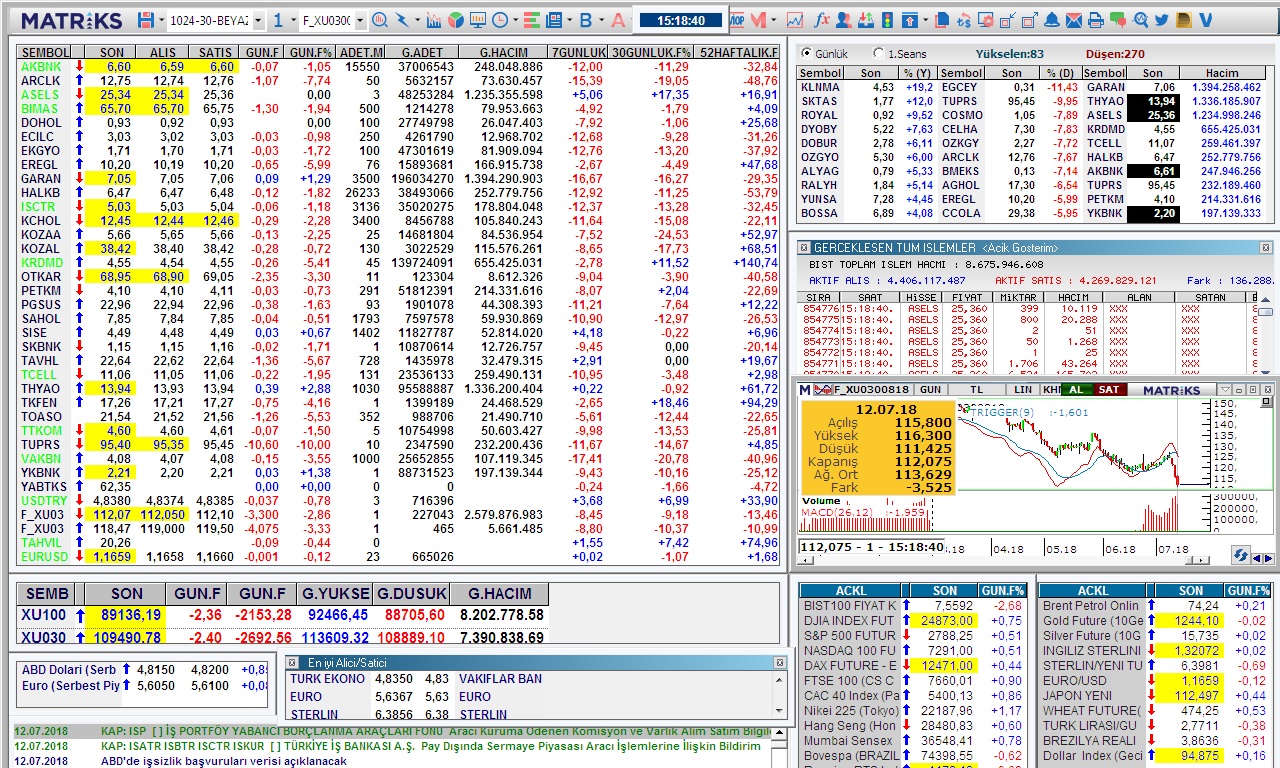Click the blue V toolbar icon
Image resolution: width=1280 pixels, height=768 pixels.
pos(1206,20)
